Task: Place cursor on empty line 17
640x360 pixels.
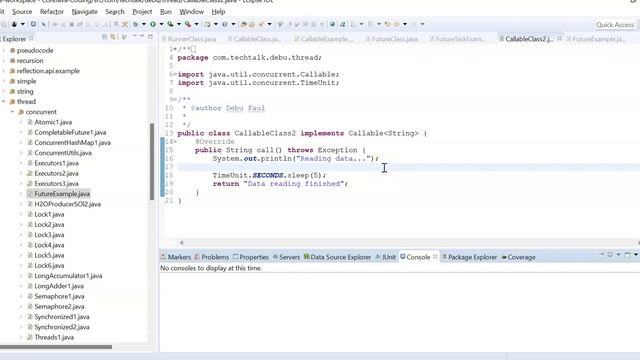Action: (x=408, y=167)
